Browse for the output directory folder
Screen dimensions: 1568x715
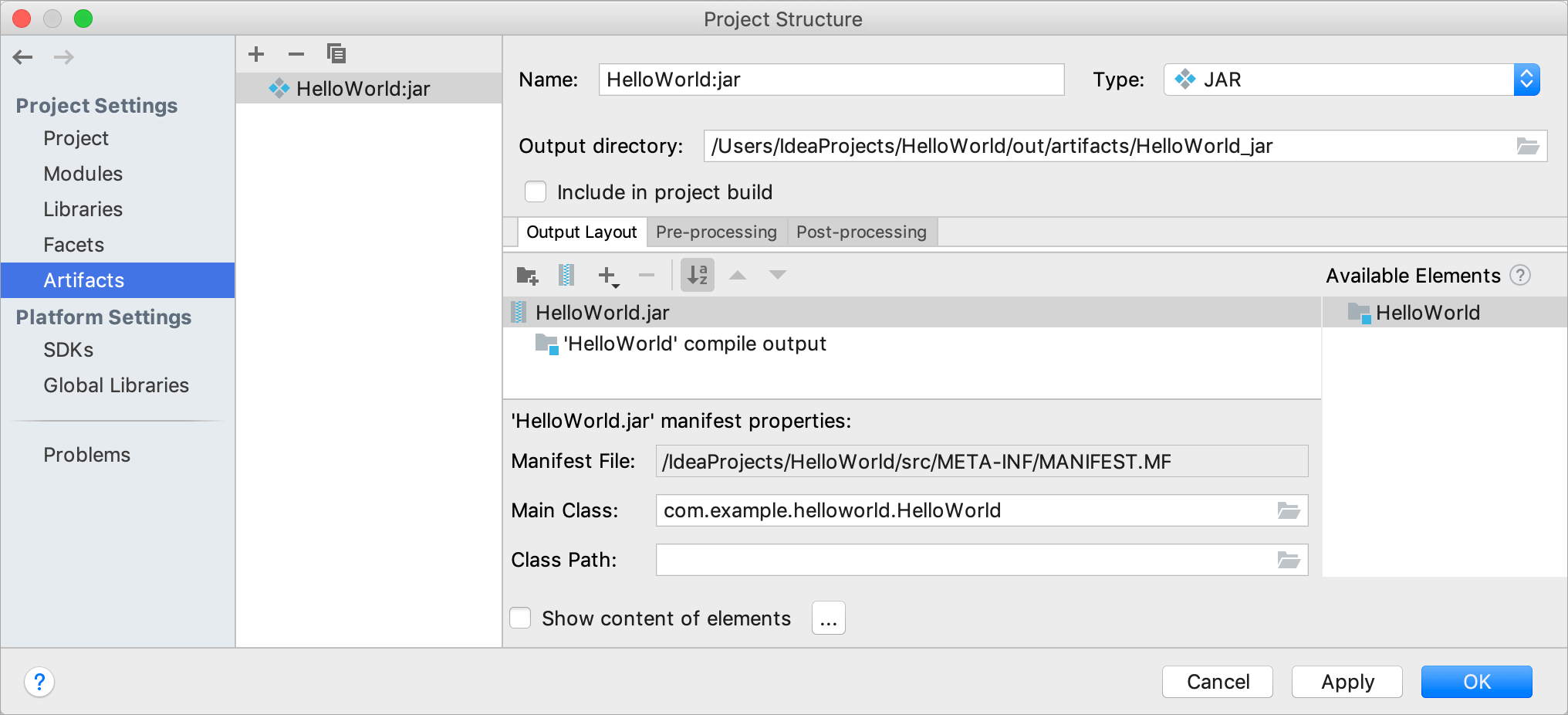coord(1529,146)
